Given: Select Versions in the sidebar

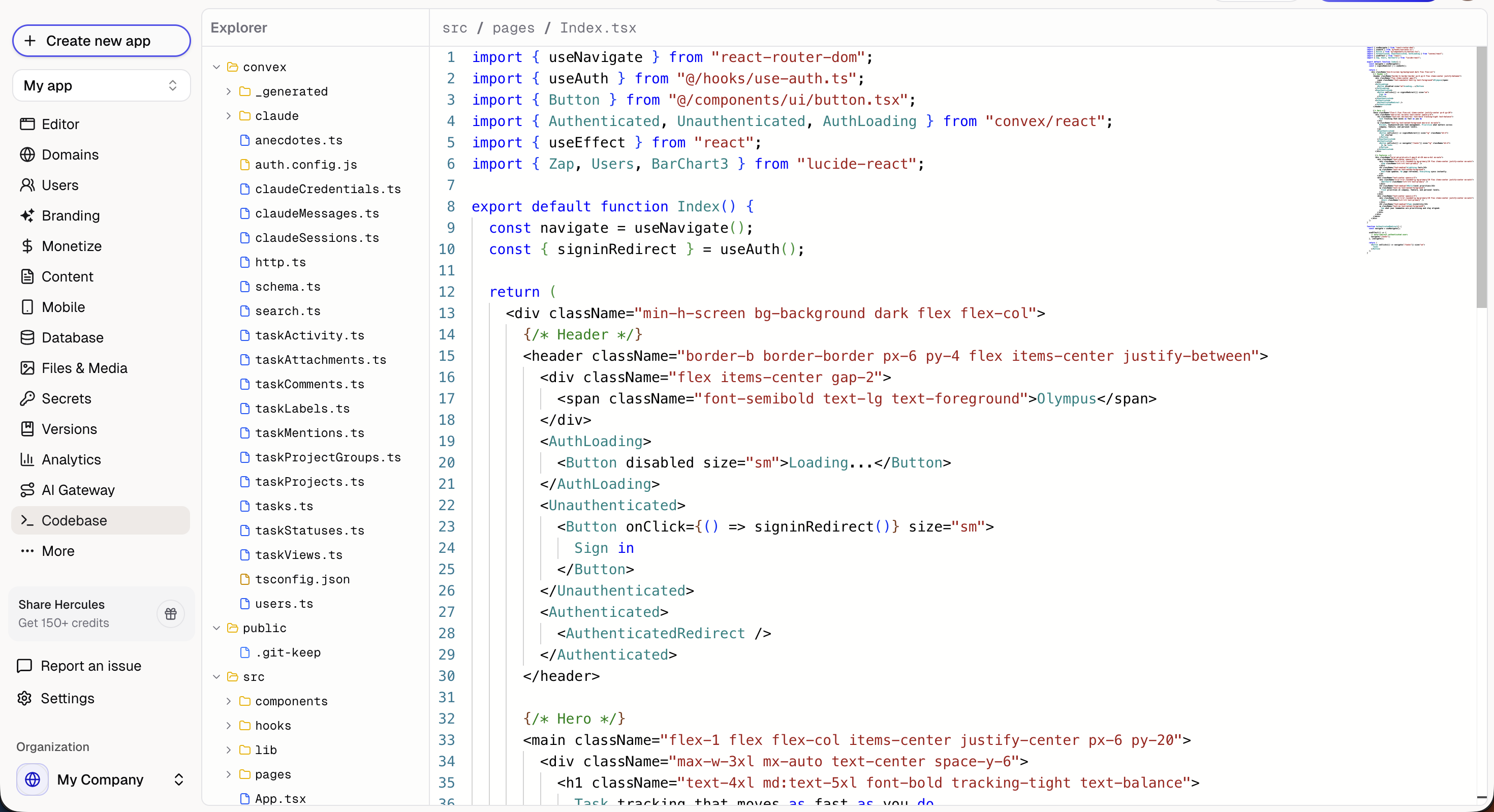Looking at the screenshot, I should [x=70, y=429].
